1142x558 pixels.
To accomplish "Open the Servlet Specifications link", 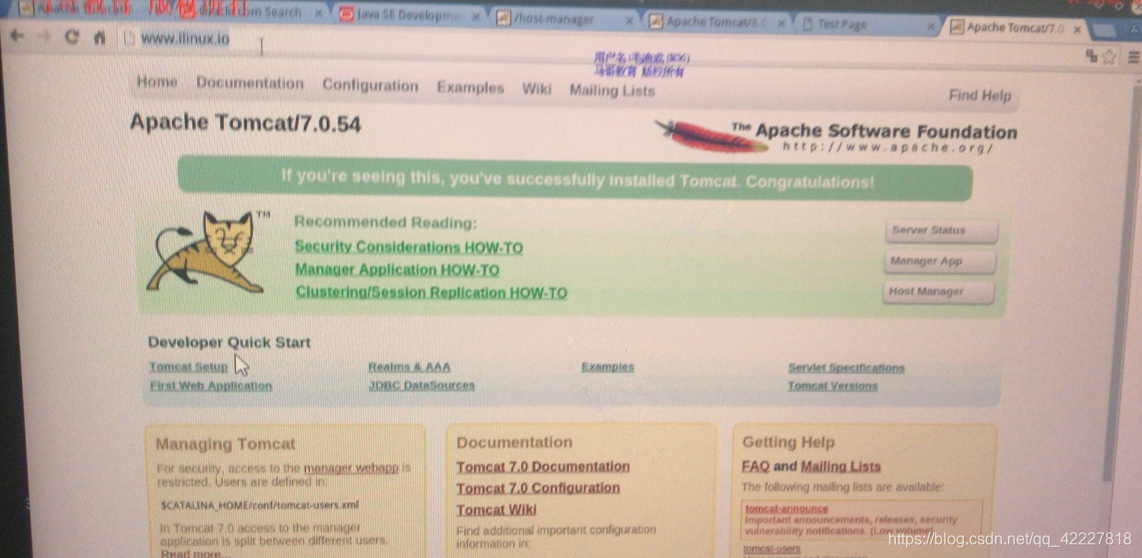I will tap(846, 368).
